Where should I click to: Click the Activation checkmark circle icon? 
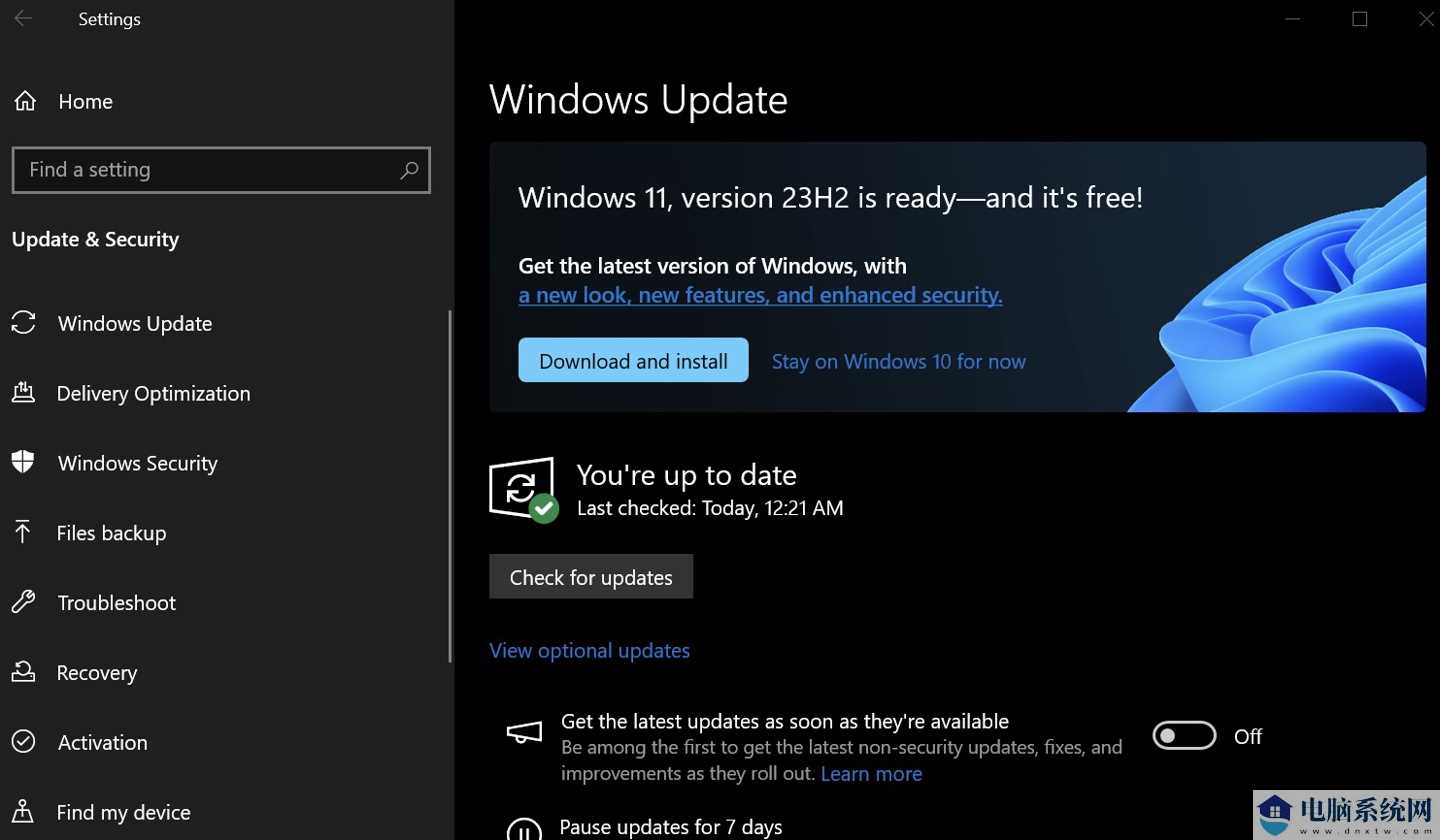click(23, 741)
